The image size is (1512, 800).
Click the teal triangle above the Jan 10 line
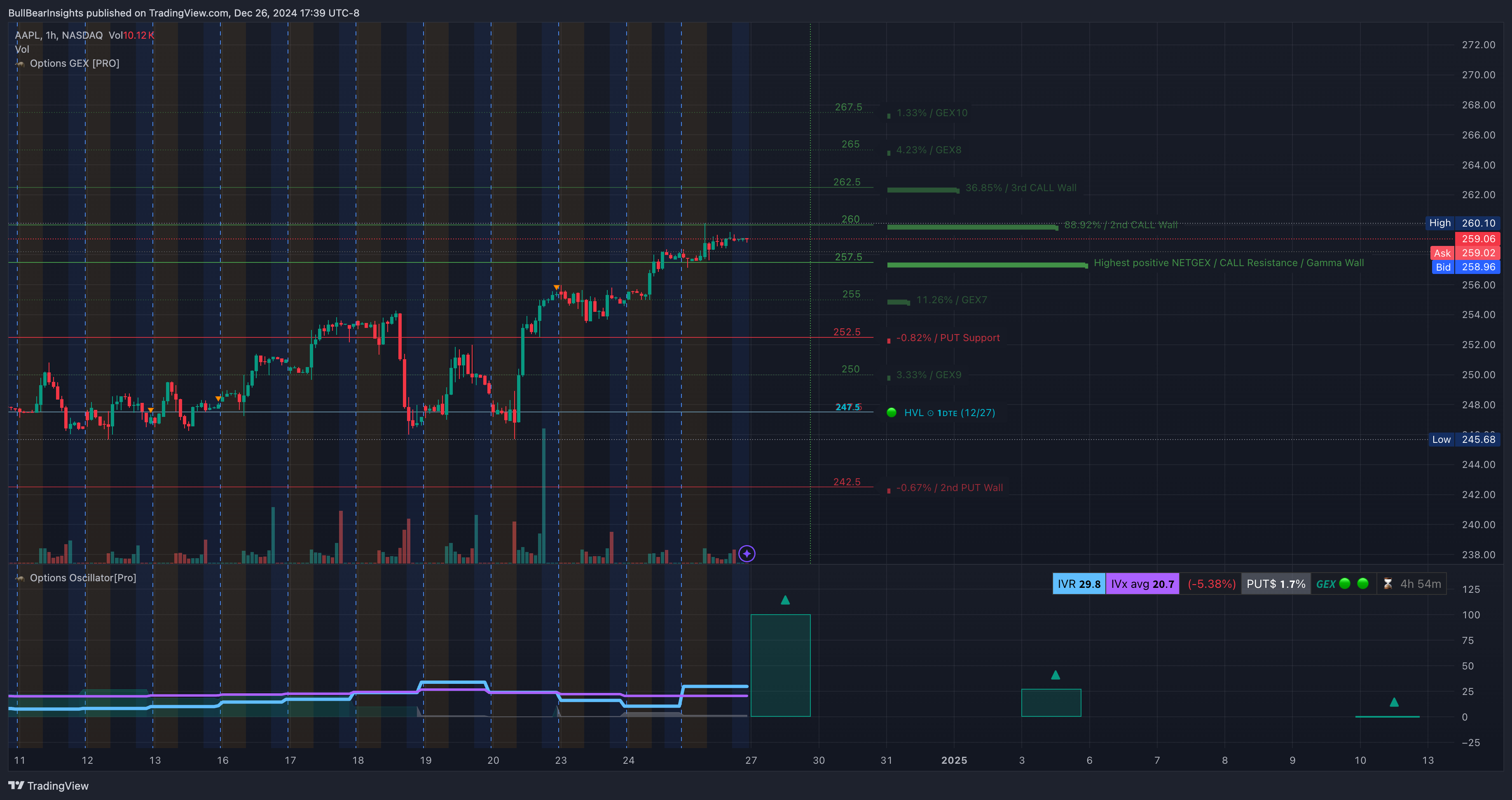pos(1394,702)
